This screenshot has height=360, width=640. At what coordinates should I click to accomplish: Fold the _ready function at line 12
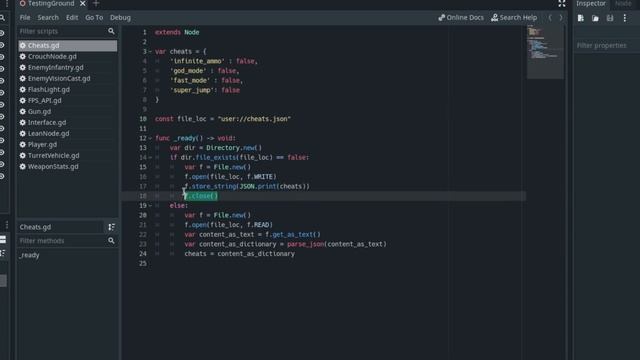point(150,138)
